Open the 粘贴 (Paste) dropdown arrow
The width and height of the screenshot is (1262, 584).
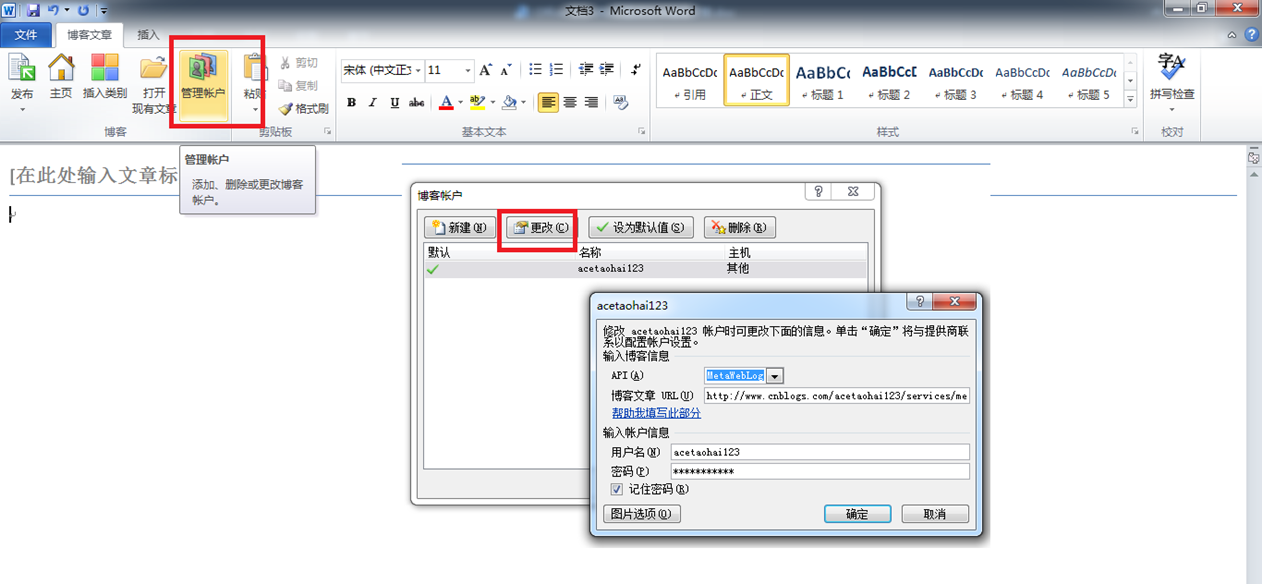255,108
